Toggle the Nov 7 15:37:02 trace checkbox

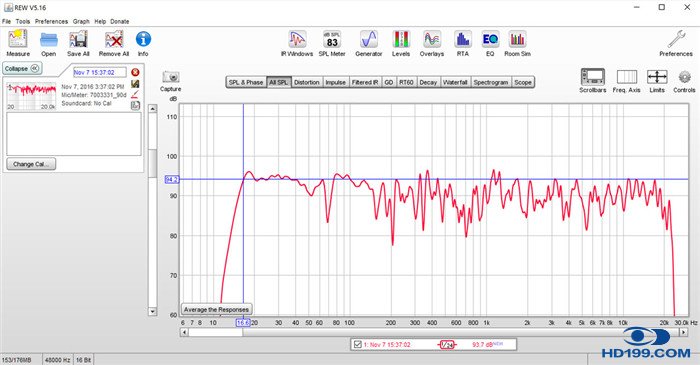tap(357, 344)
